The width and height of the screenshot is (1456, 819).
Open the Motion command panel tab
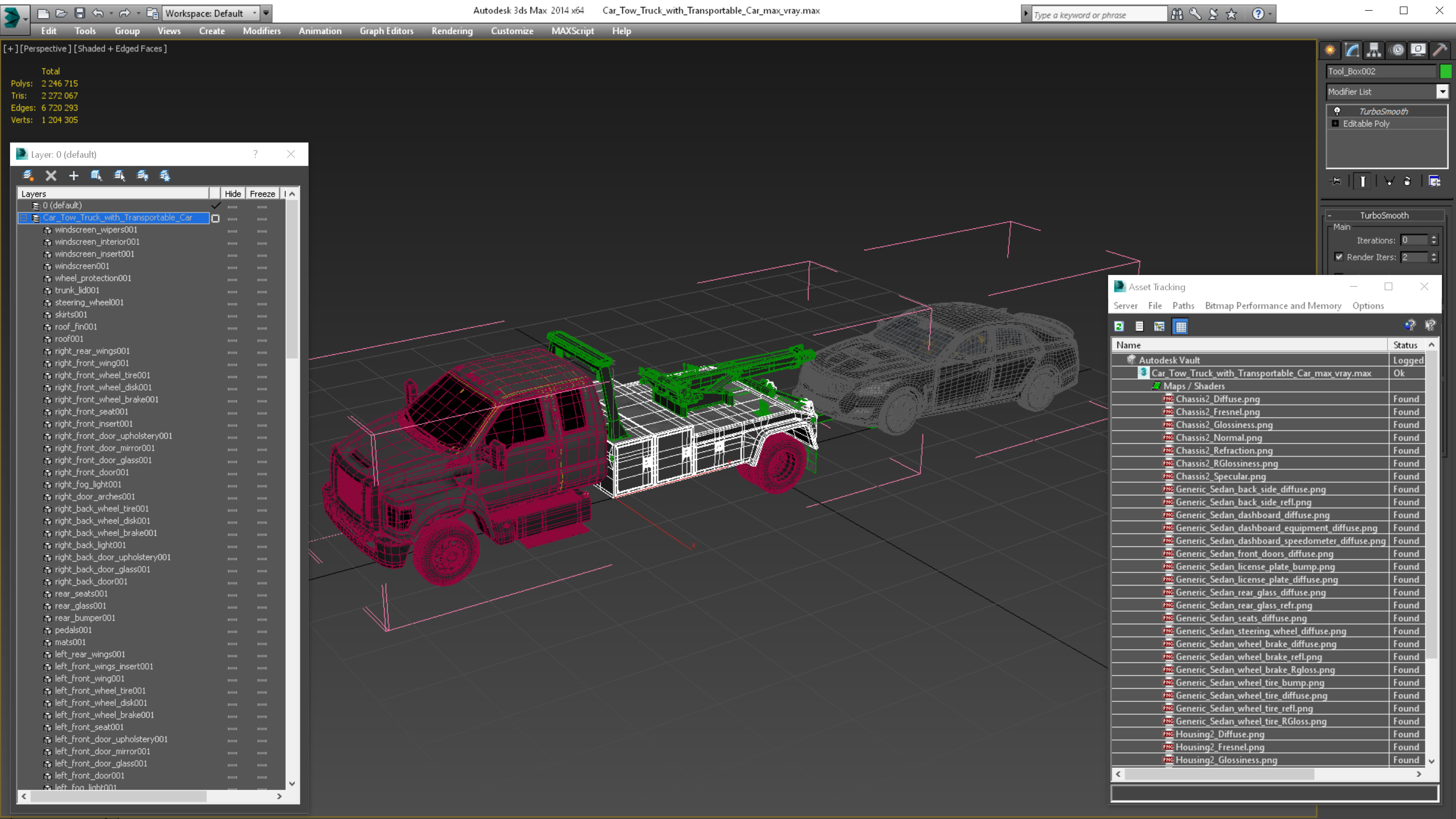tap(1397, 51)
